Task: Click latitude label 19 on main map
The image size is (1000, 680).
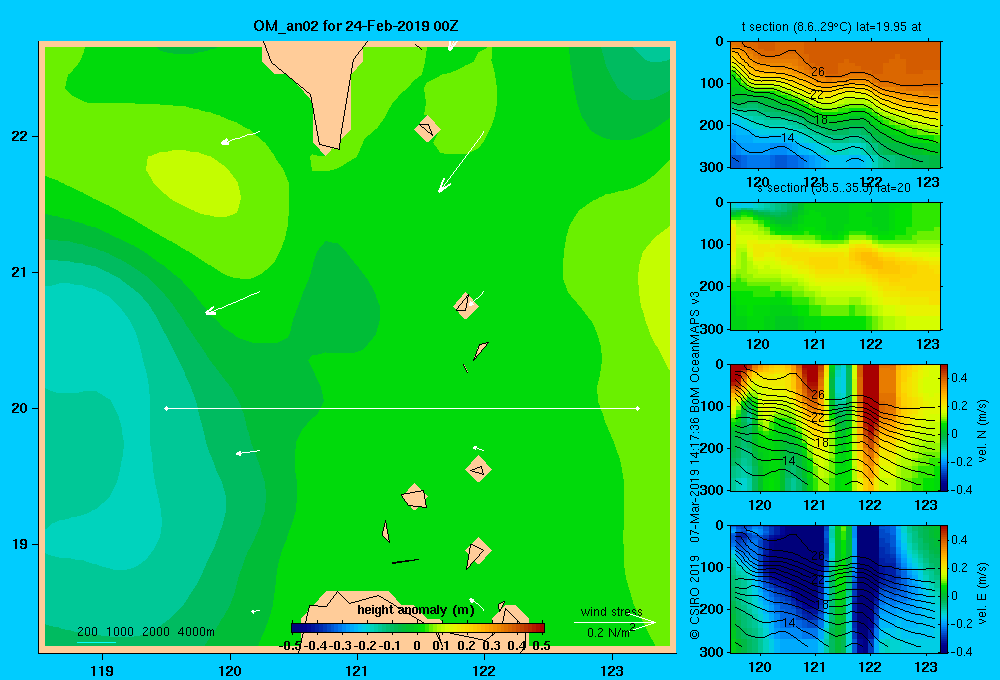Action: 19,544
